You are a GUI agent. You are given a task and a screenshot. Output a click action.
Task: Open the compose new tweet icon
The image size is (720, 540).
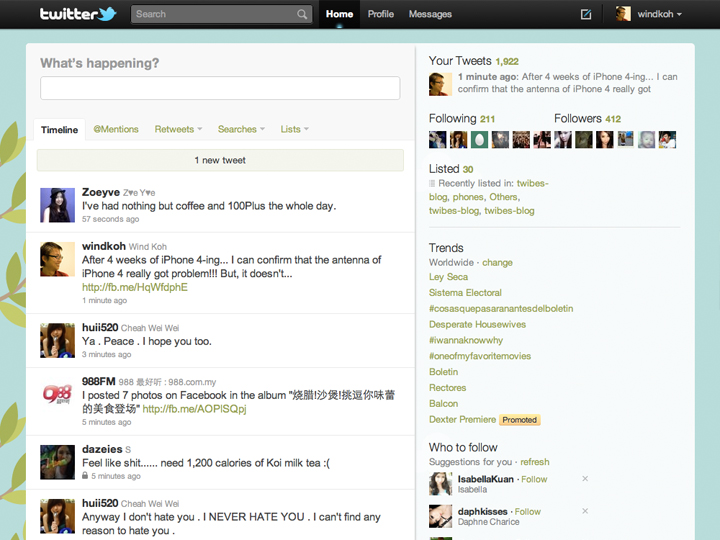click(586, 14)
